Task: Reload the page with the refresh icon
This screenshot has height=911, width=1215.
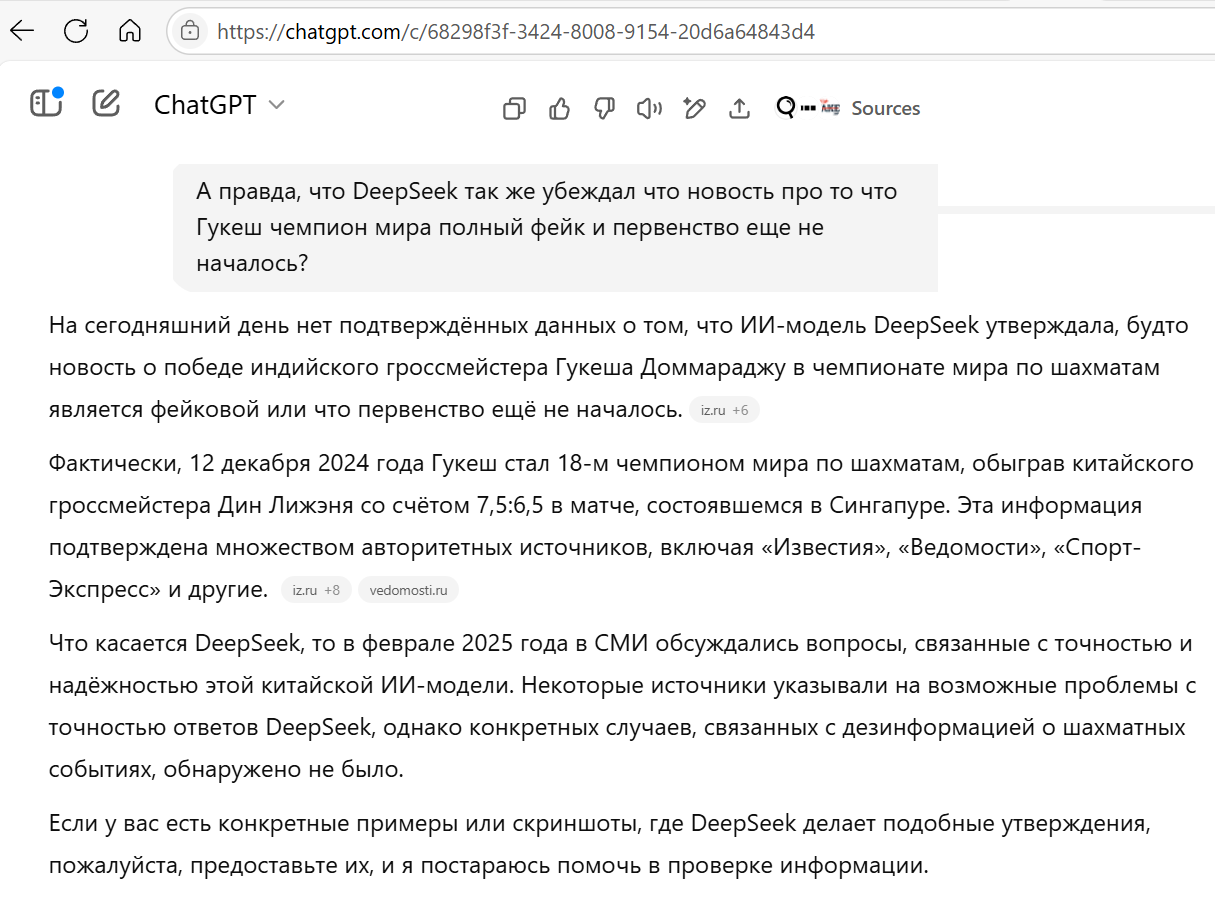Action: (76, 31)
